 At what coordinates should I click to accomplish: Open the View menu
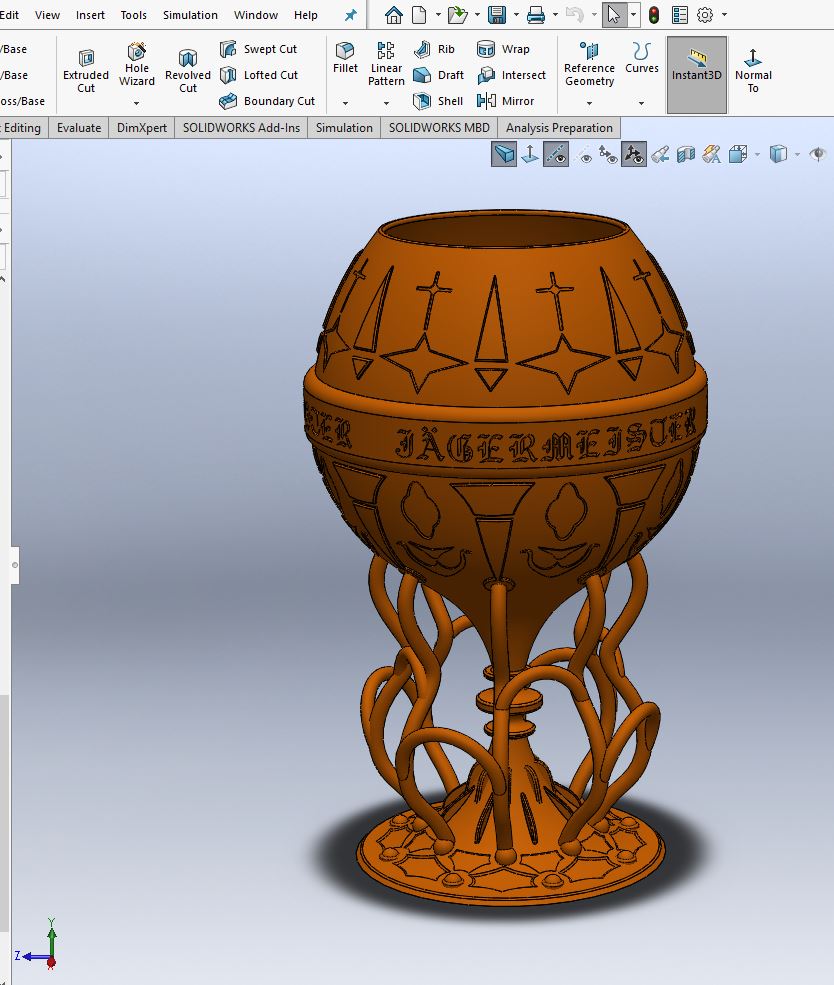[47, 14]
